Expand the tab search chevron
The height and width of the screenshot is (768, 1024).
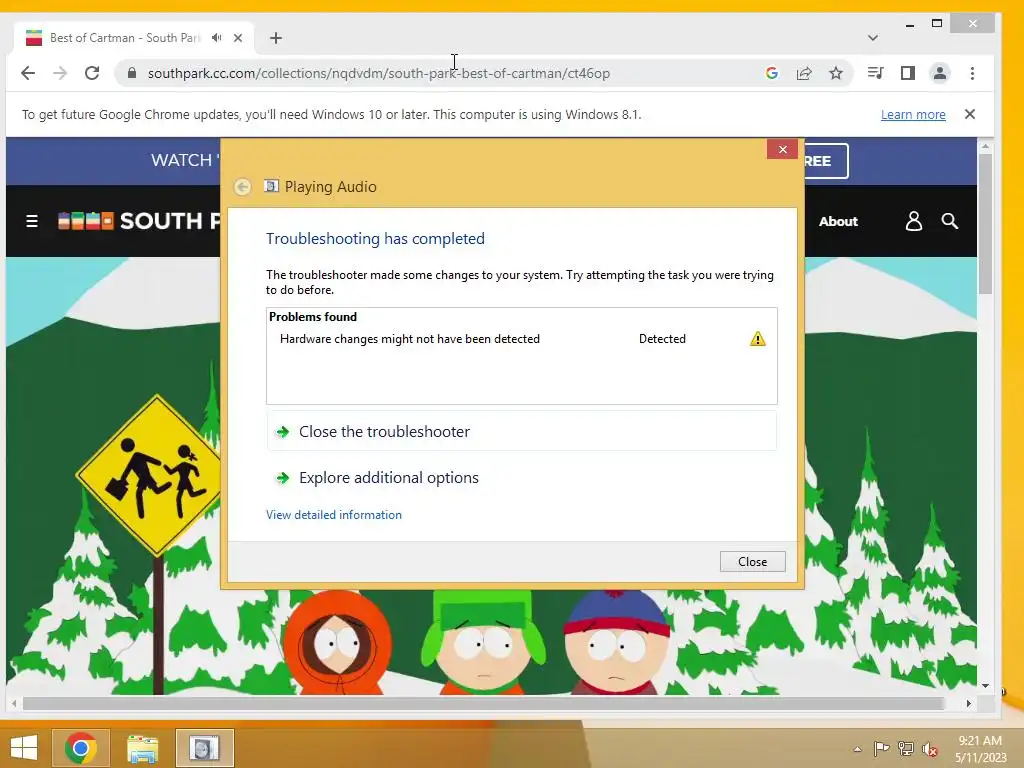point(872,38)
